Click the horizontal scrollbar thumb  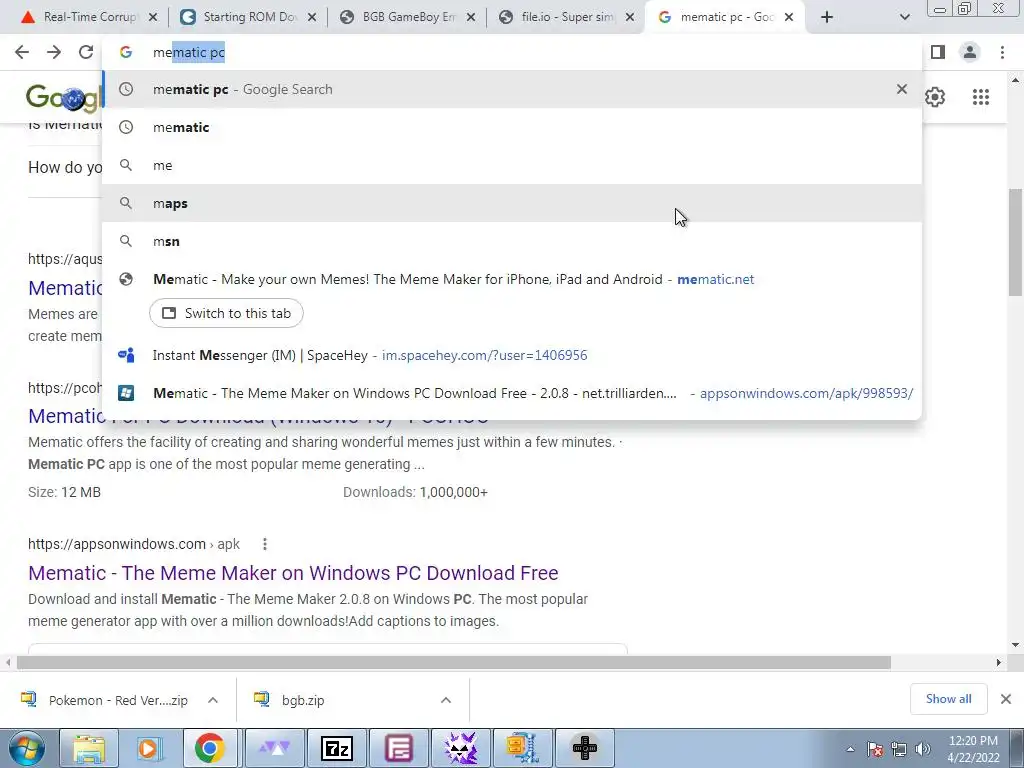(x=454, y=663)
